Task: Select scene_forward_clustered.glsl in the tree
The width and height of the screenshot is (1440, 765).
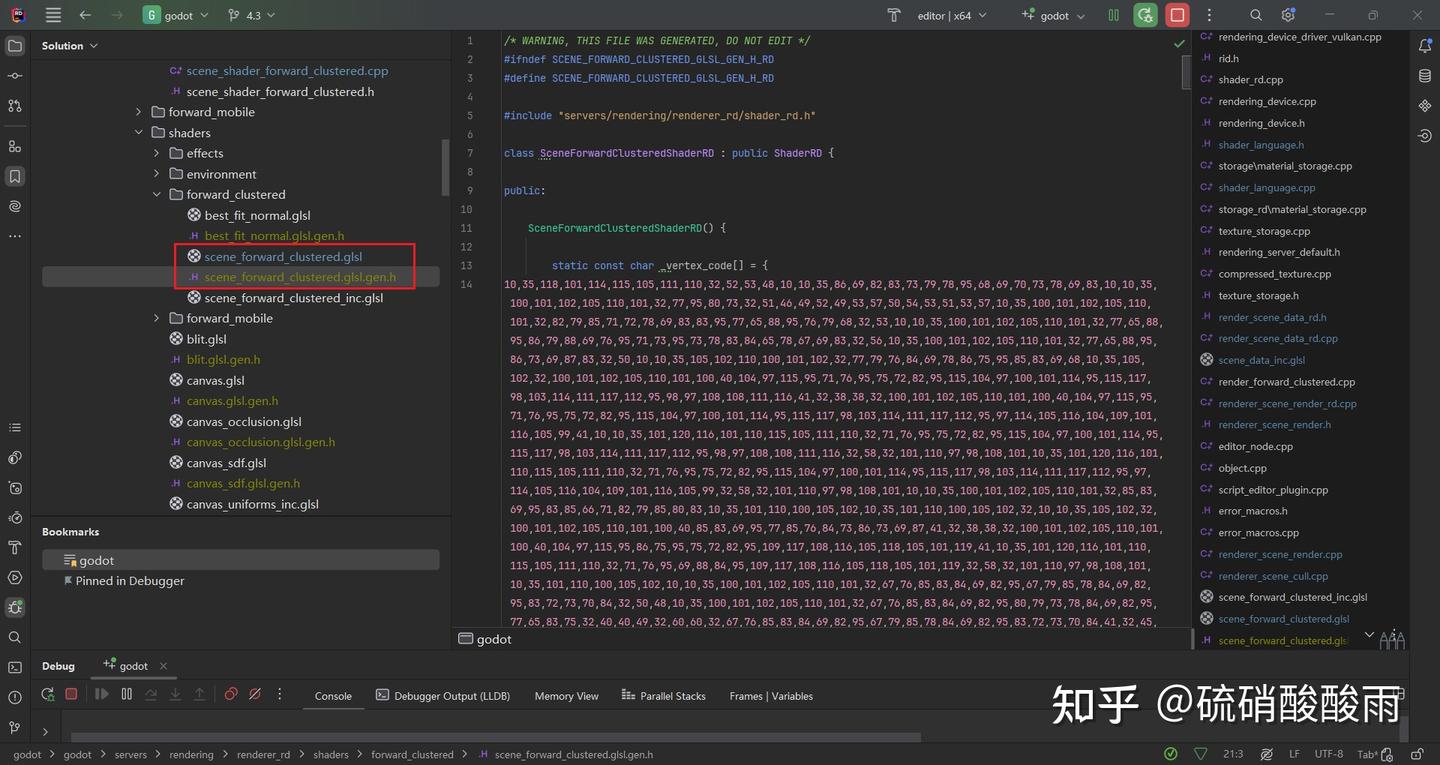Action: click(283, 256)
